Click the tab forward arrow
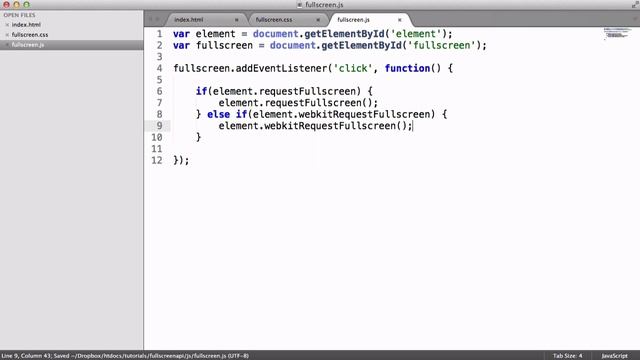The height and width of the screenshot is (360, 640). point(158,19)
